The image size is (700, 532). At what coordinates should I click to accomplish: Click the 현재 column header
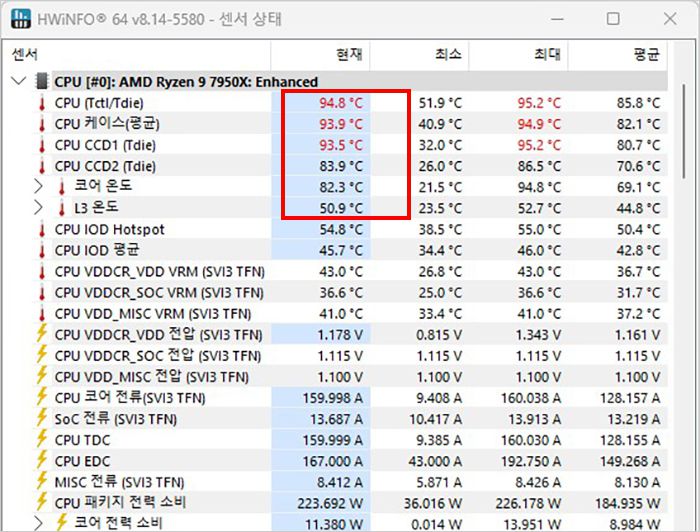320,54
